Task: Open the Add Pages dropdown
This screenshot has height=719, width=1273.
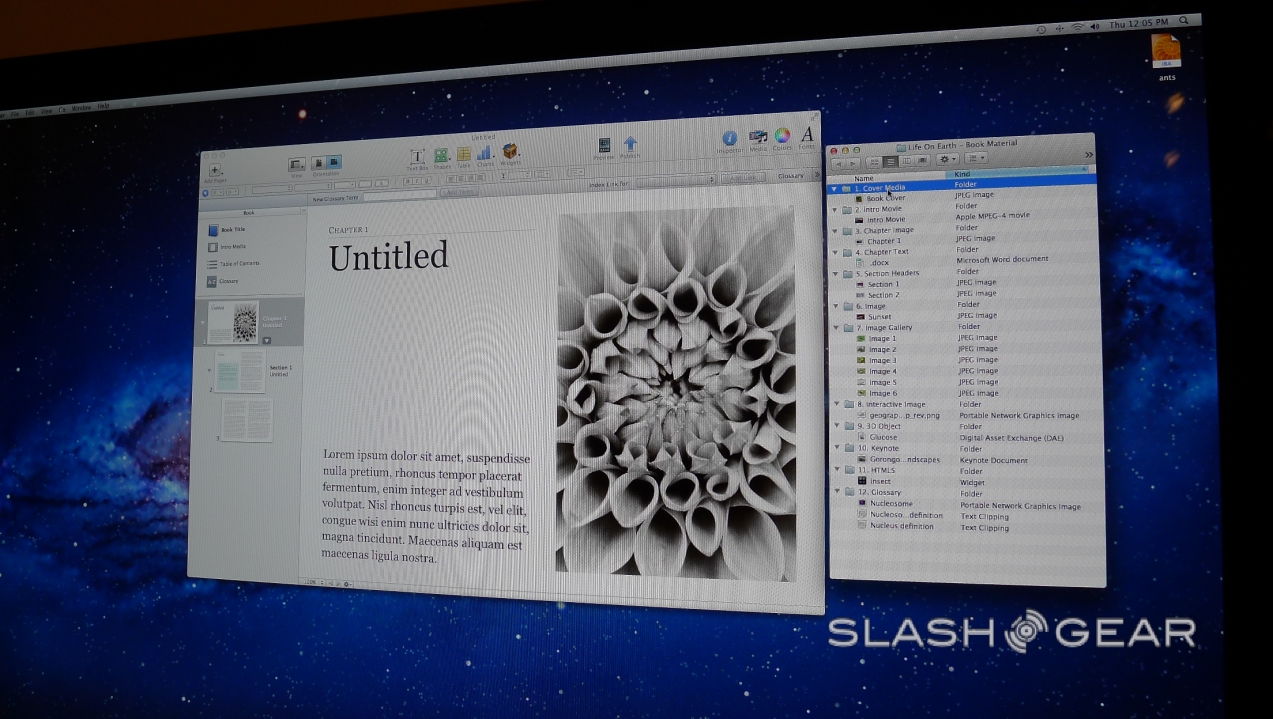Action: click(215, 171)
